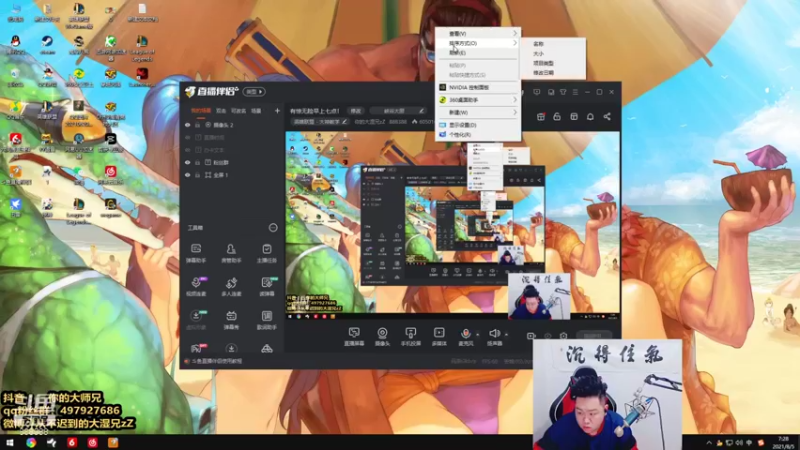Viewport: 800px width, 450px height.
Task: Open the 房管助手 room manager tool
Action: pos(231,253)
